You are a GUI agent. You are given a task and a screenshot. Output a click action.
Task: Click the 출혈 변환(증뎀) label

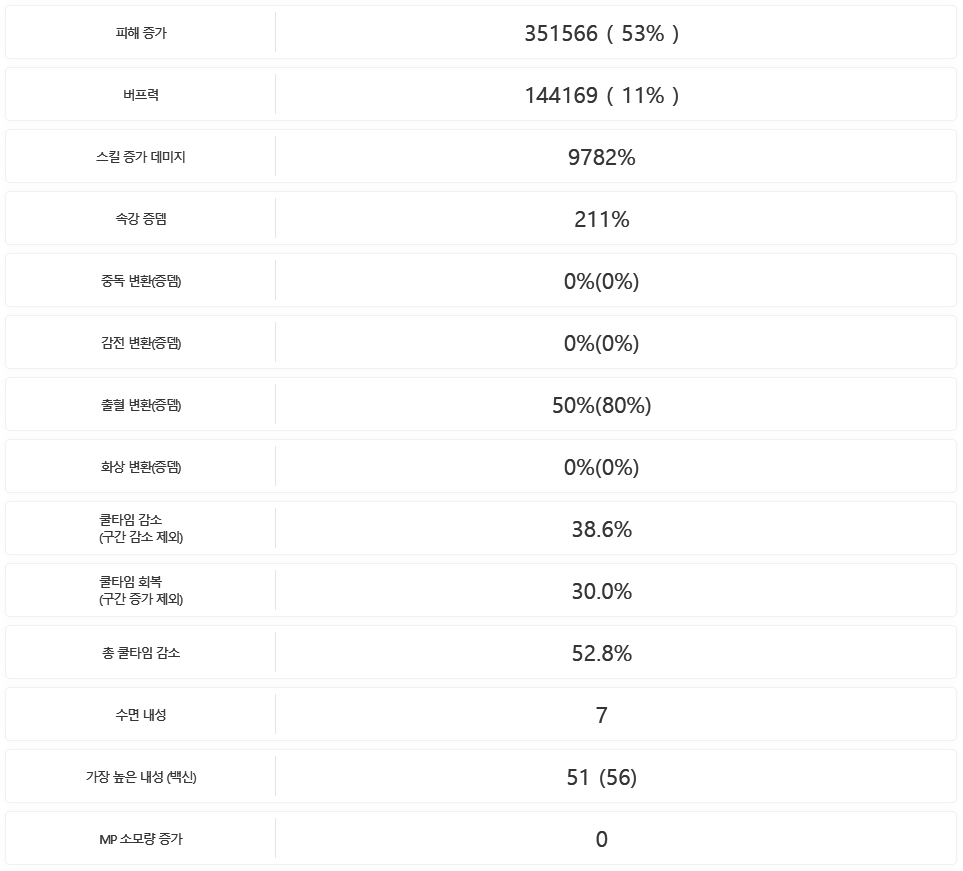[141, 405]
